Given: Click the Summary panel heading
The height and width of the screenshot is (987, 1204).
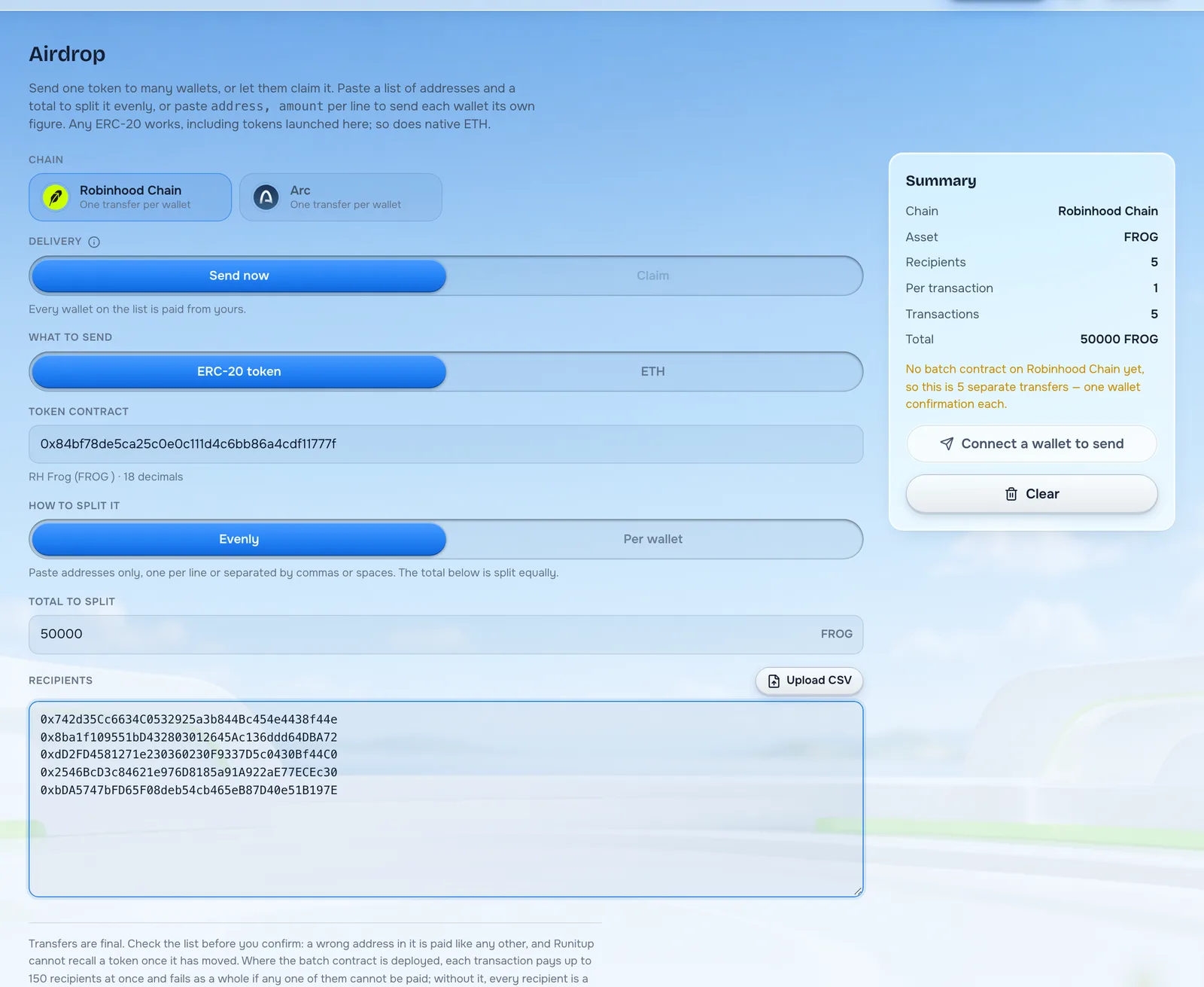Looking at the screenshot, I should pyautogui.click(x=941, y=181).
